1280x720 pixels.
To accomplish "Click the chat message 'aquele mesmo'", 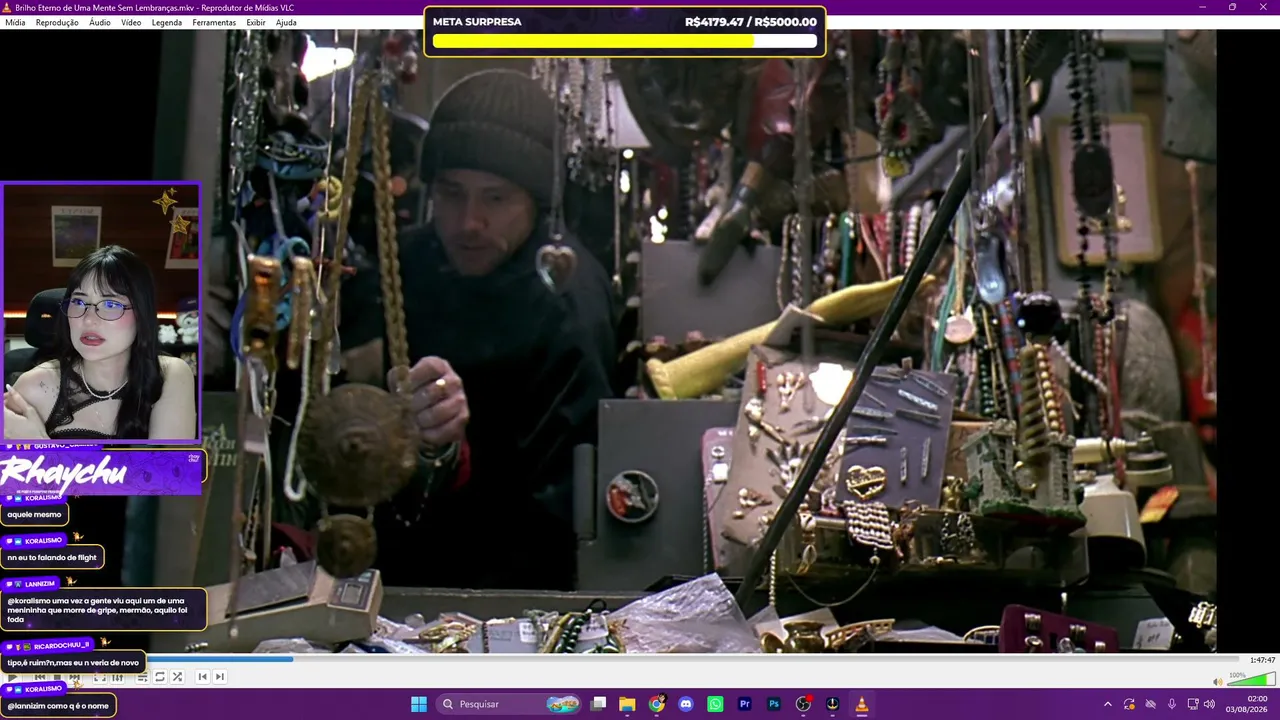I will [x=34, y=514].
